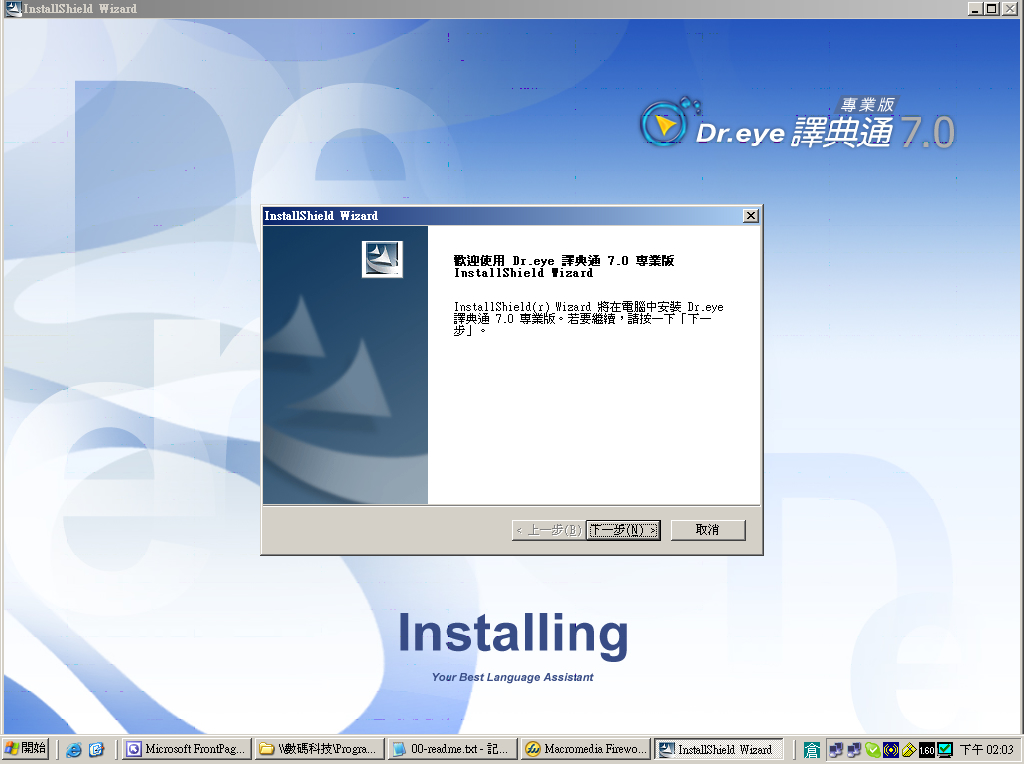
Task: Click the system clock showing 下午 02:03
Action: [x=986, y=750]
